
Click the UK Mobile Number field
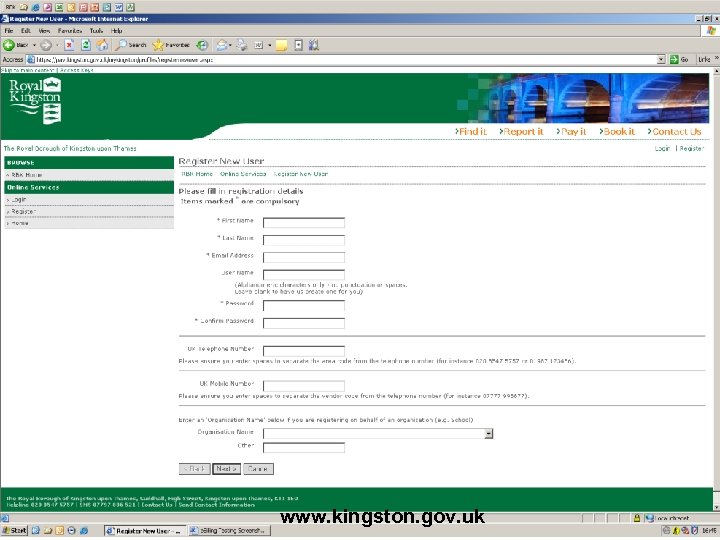click(x=304, y=386)
